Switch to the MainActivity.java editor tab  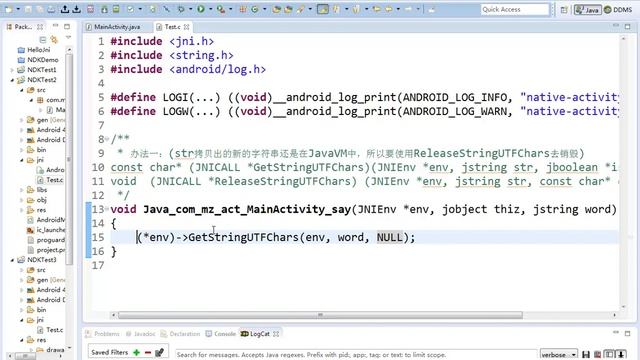pos(113,27)
